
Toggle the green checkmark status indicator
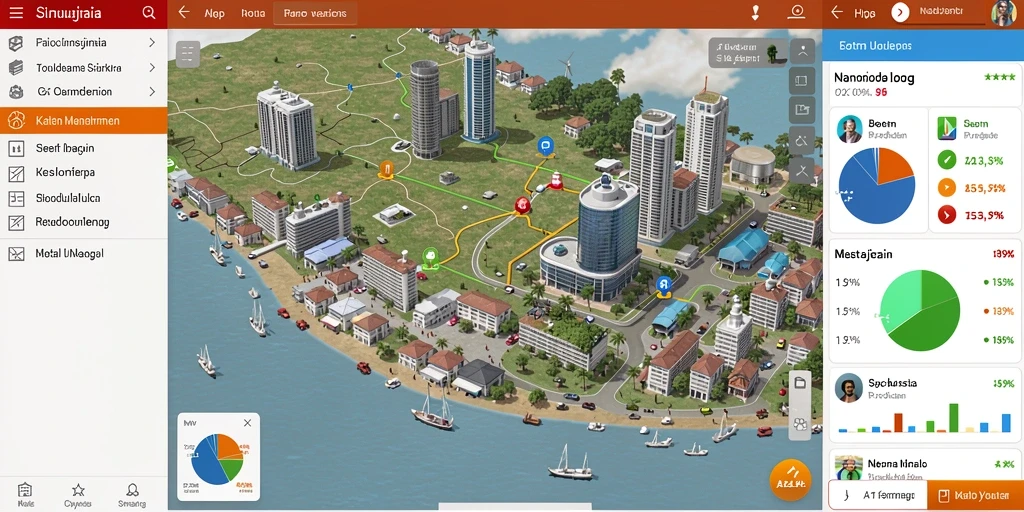(x=946, y=159)
